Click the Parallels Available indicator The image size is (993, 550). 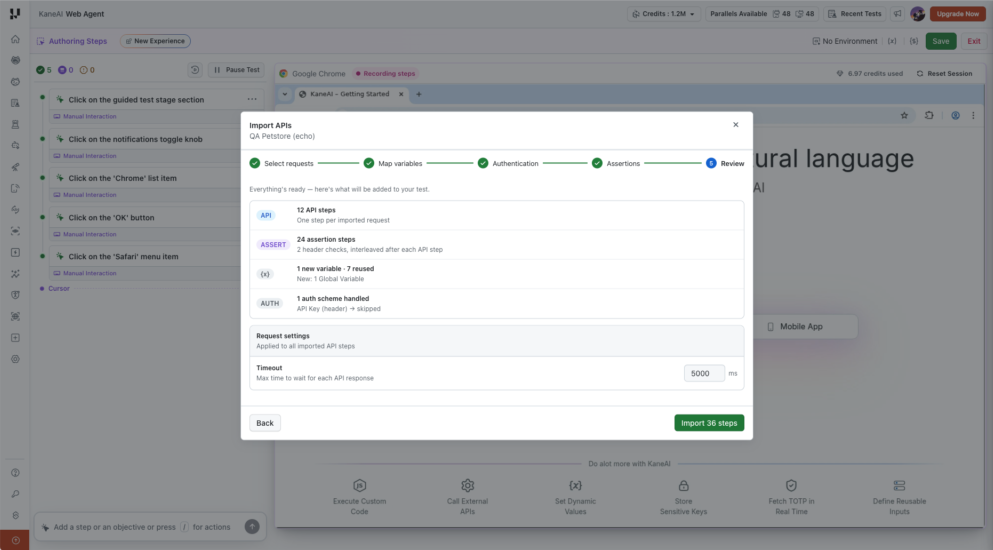(x=762, y=14)
